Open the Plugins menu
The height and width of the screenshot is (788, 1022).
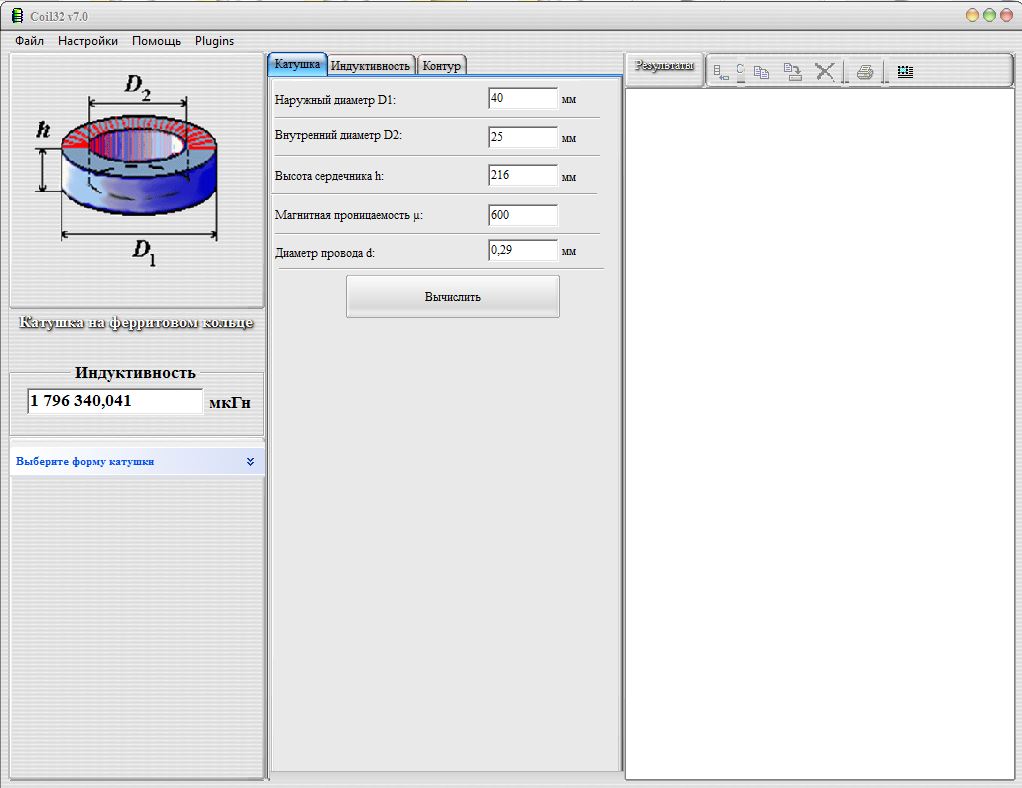click(214, 41)
